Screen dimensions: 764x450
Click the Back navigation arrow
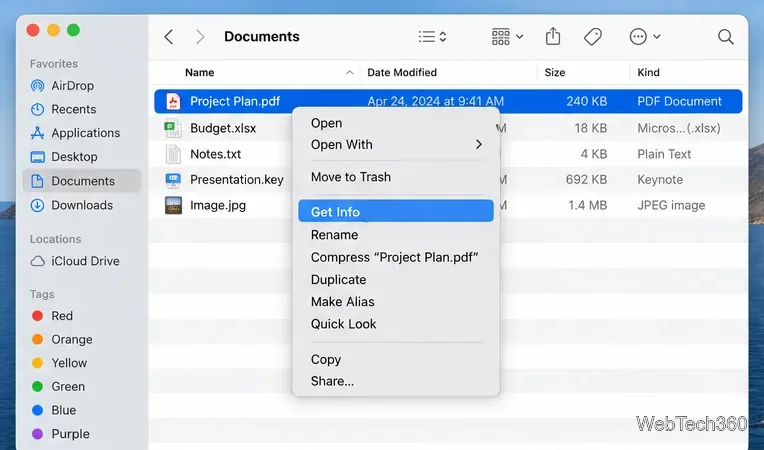(x=169, y=37)
